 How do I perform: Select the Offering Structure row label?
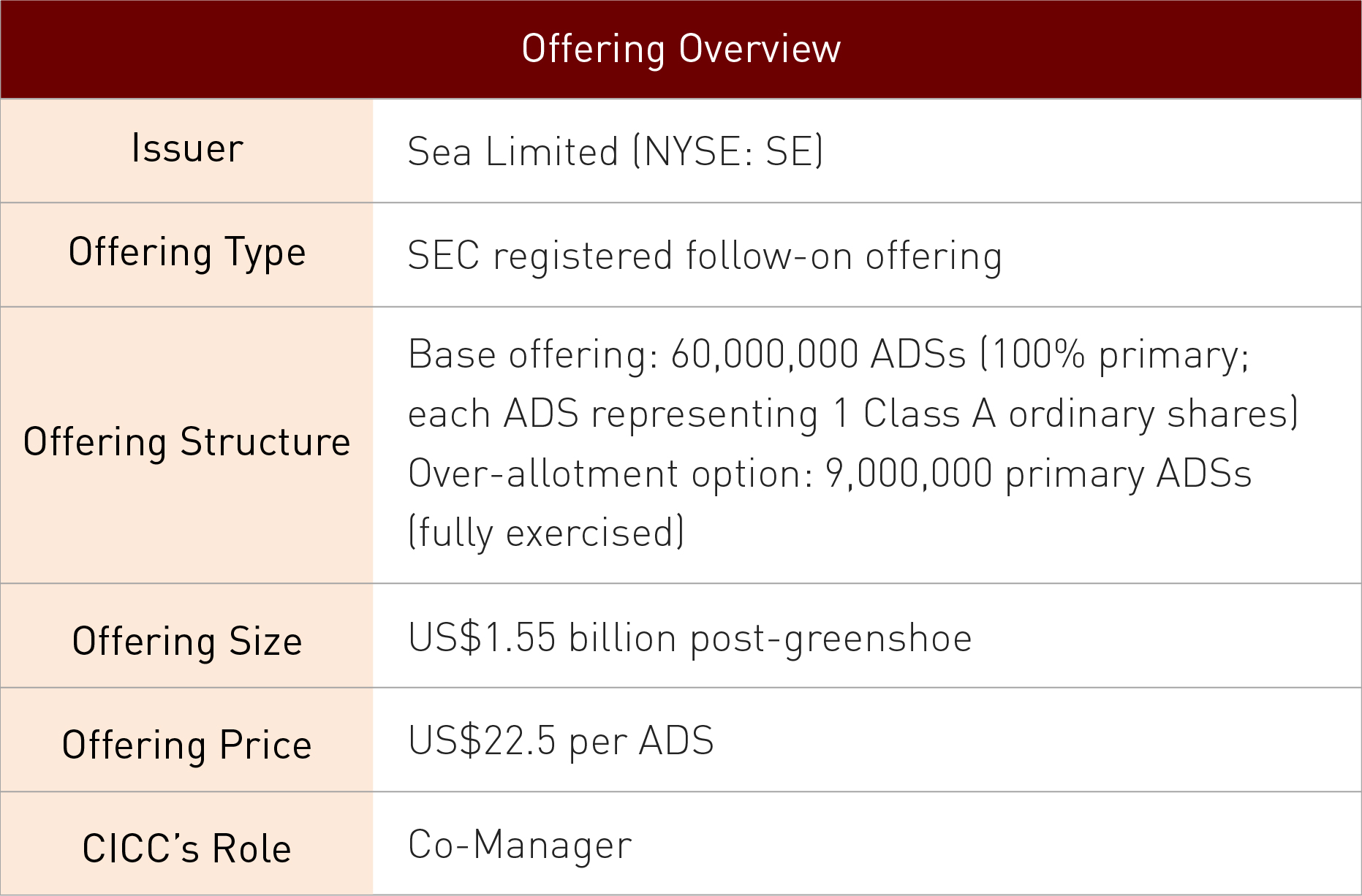click(x=187, y=443)
